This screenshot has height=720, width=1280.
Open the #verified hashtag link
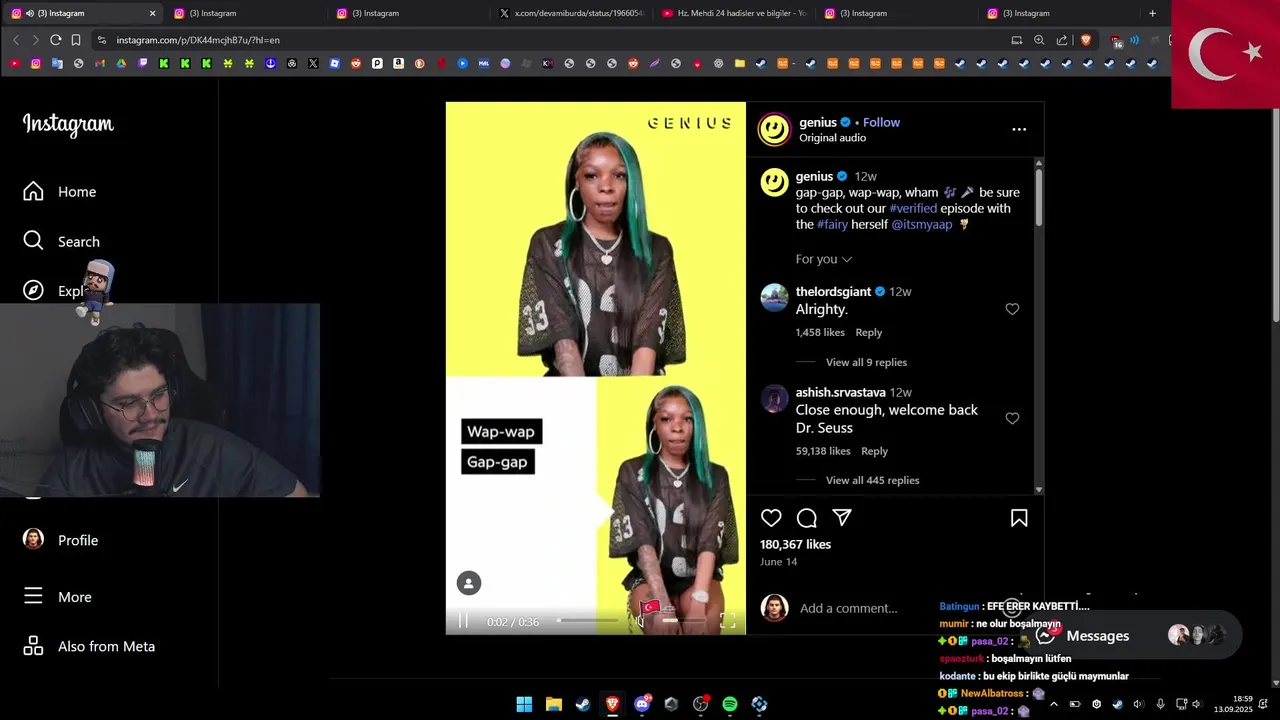coord(913,208)
